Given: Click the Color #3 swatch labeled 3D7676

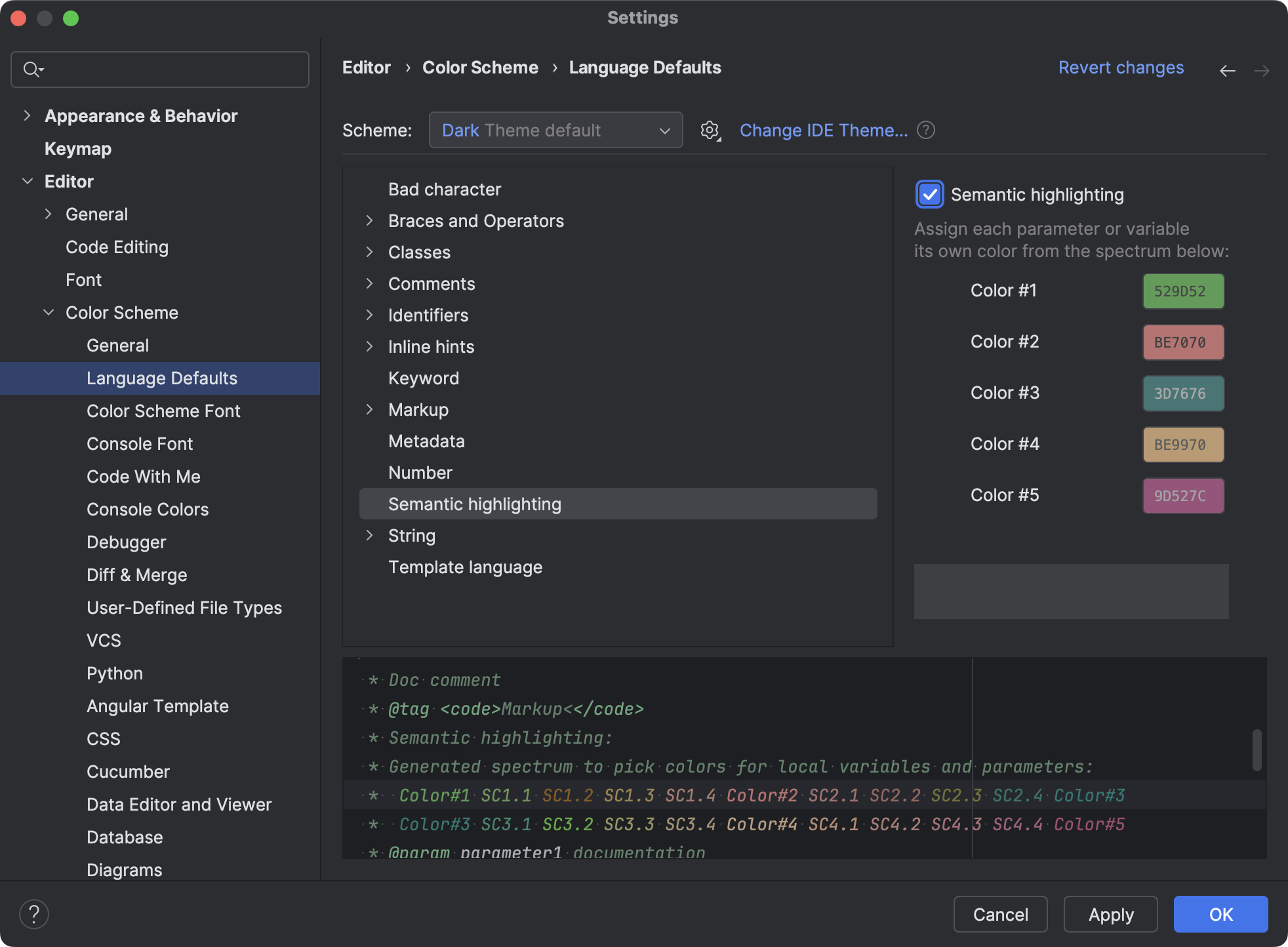Looking at the screenshot, I should [x=1182, y=393].
